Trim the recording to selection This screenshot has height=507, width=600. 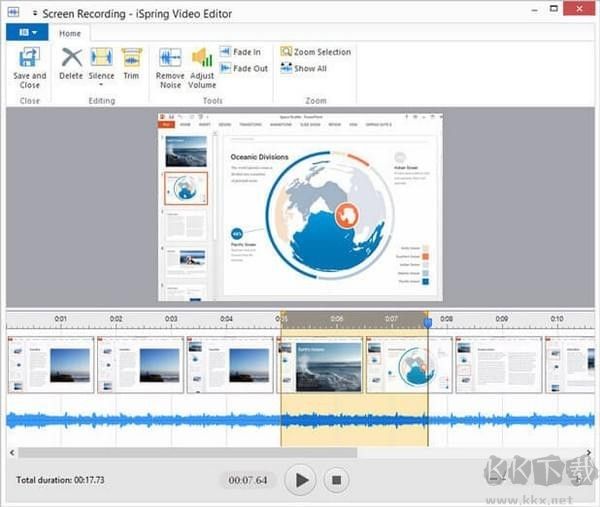tap(131, 64)
